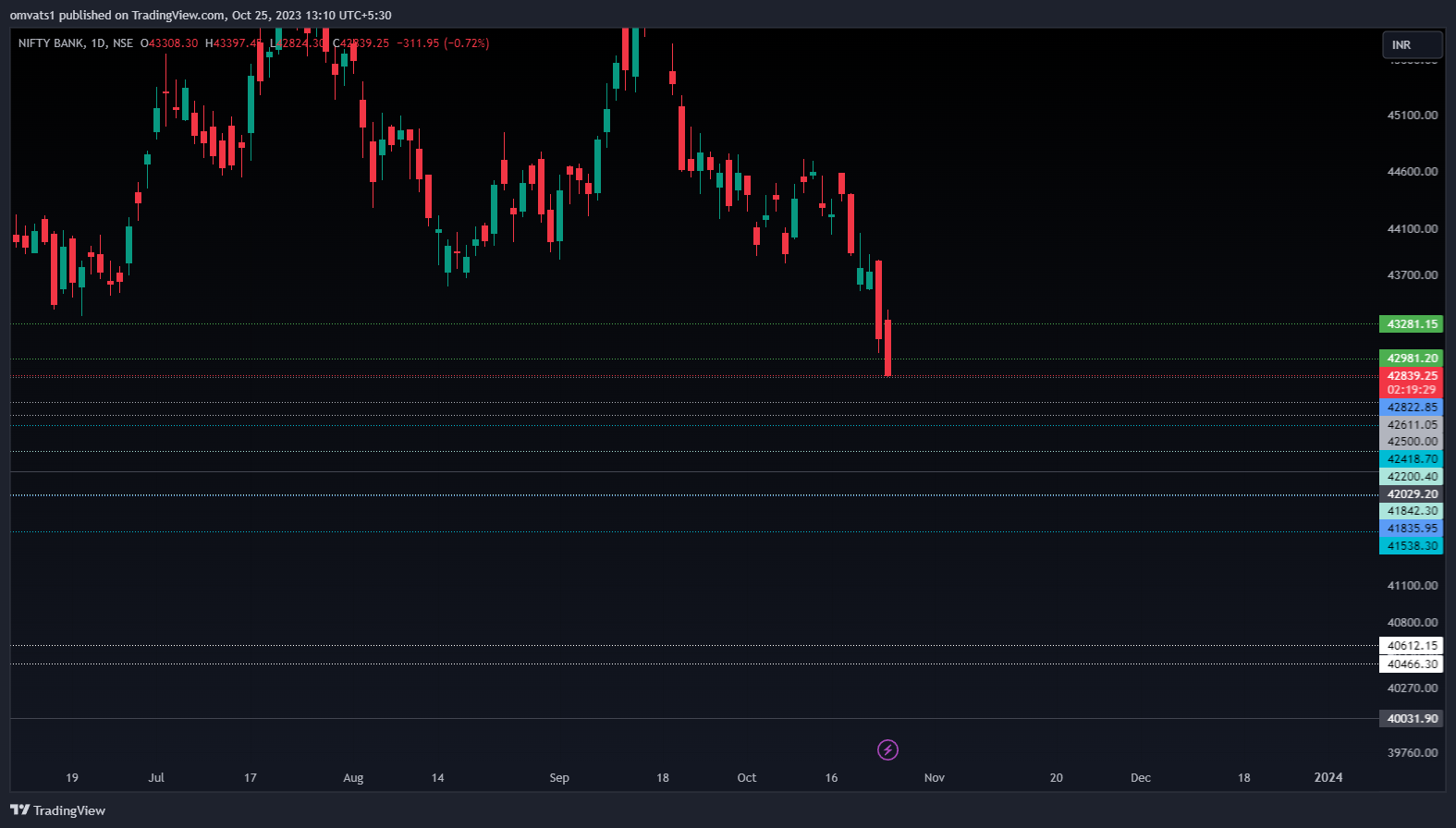1456x828 pixels.
Task: Click the 39760.00 price axis tick
Action: click(1413, 753)
